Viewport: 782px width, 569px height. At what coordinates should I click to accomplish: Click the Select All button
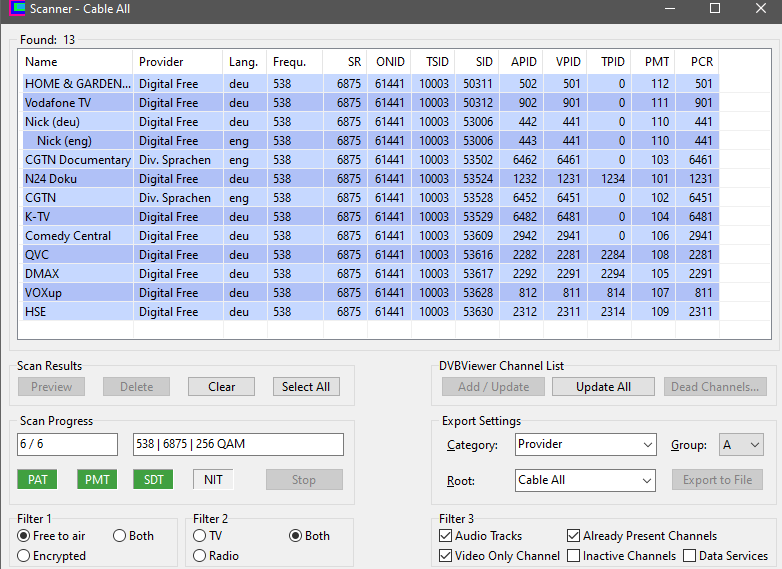click(306, 386)
